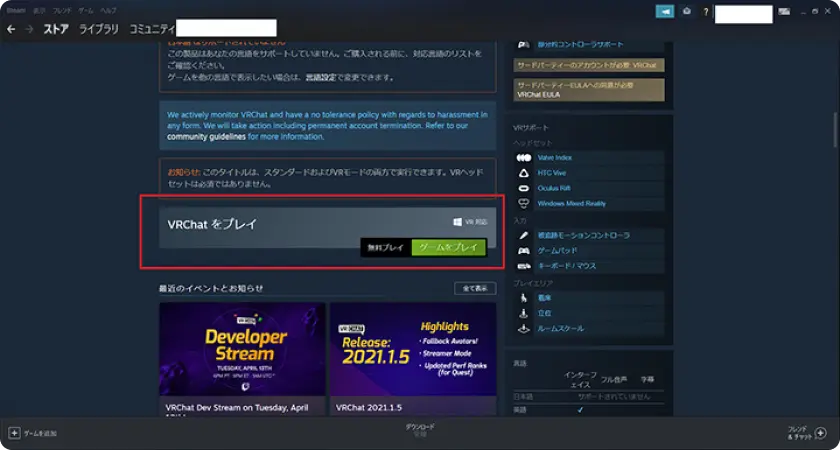Click the room-scale play area icon
Screen dimensions: 840x450
(523, 328)
